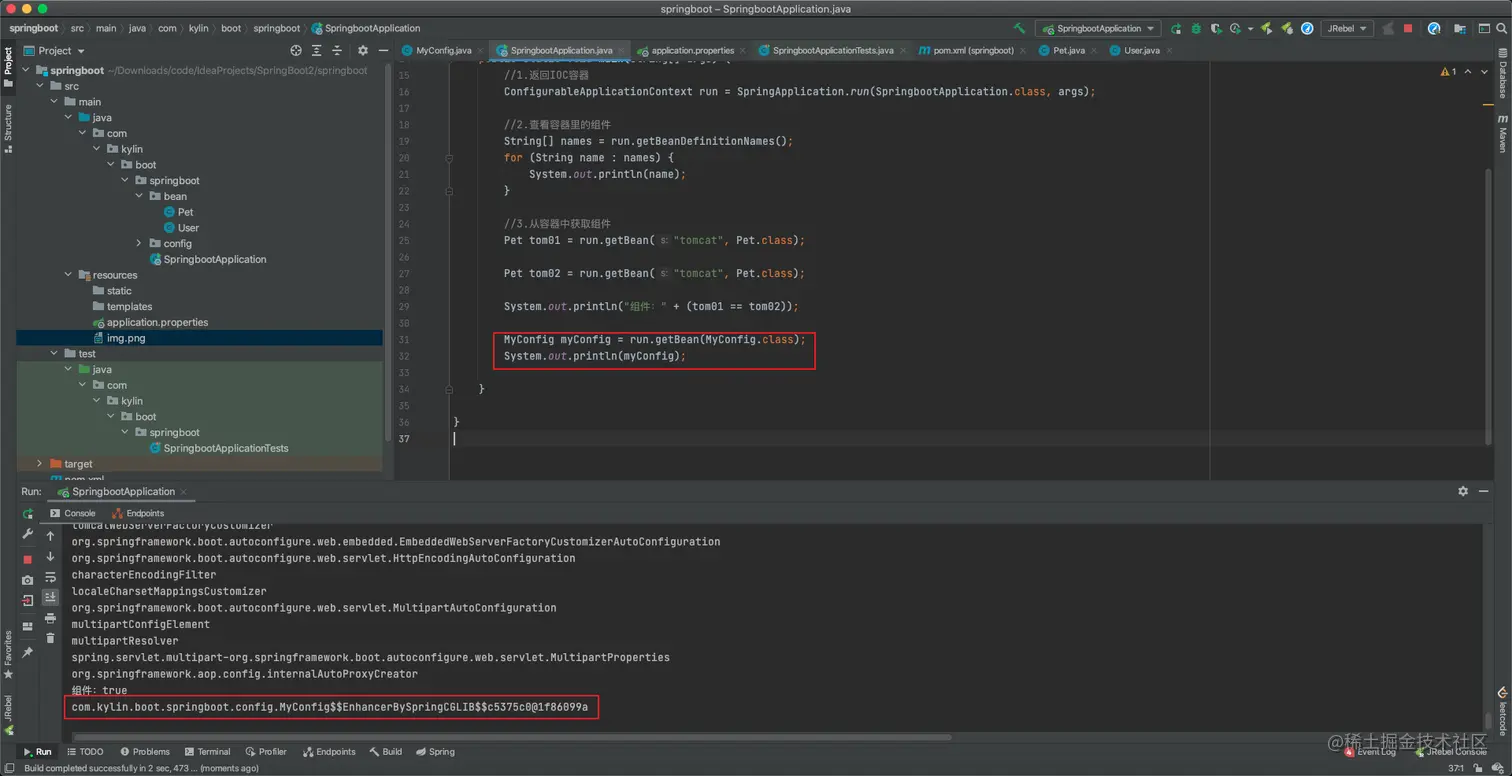Click the console horizontal scrollbar
This screenshot has height=776, width=1512.
tap(510, 738)
